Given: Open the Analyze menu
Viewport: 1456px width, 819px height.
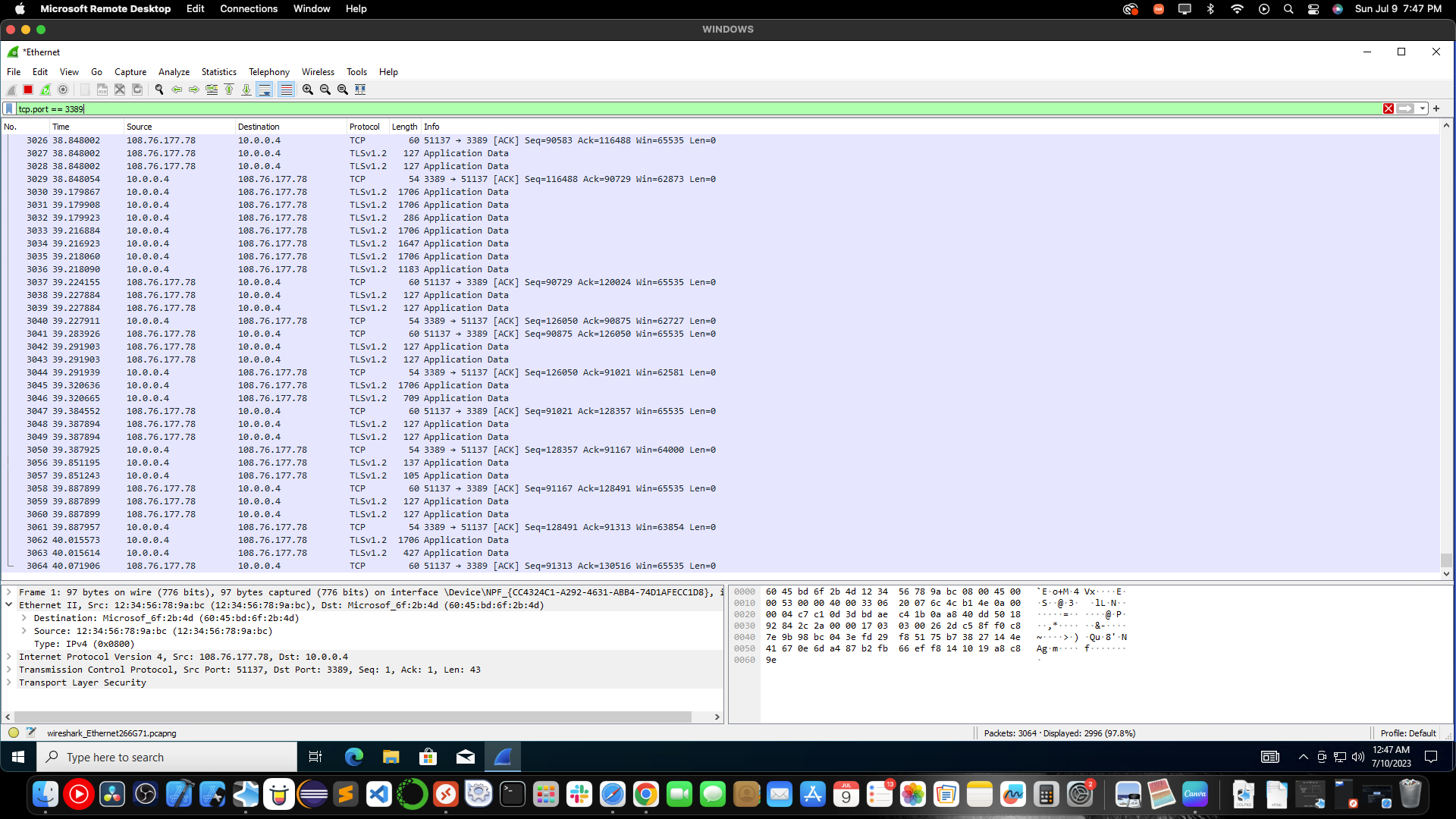Looking at the screenshot, I should pyautogui.click(x=174, y=72).
